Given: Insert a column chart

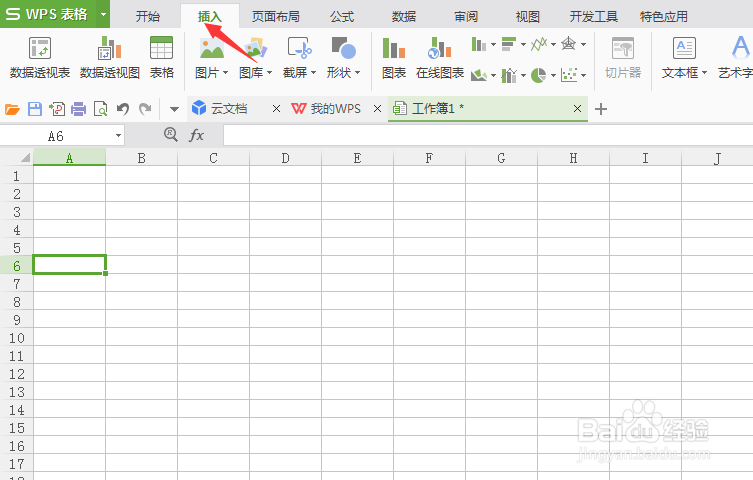Looking at the screenshot, I should point(479,44).
